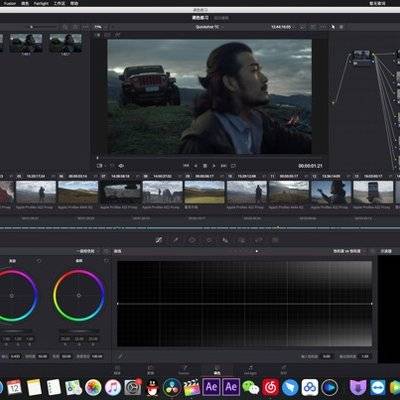Open the Photos app in dock
This screenshot has height=400, width=400.
click(x=93, y=387)
